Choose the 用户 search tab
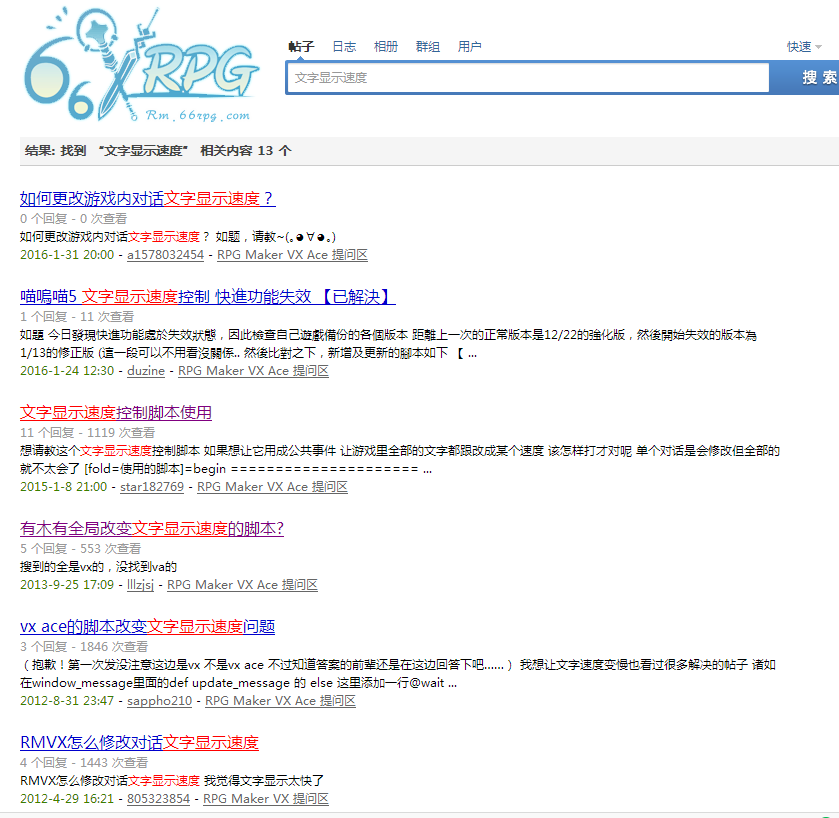This screenshot has height=818, width=839. point(469,47)
